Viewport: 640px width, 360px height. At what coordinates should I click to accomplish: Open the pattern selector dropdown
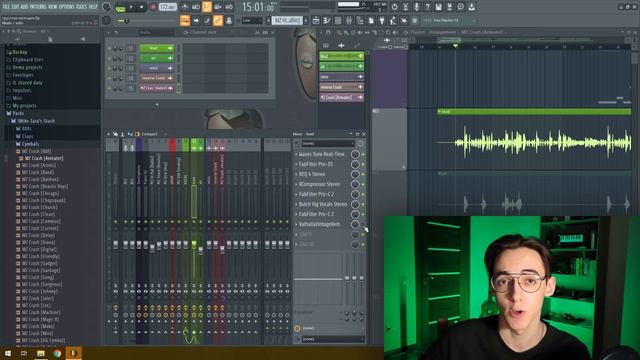[x=287, y=20]
